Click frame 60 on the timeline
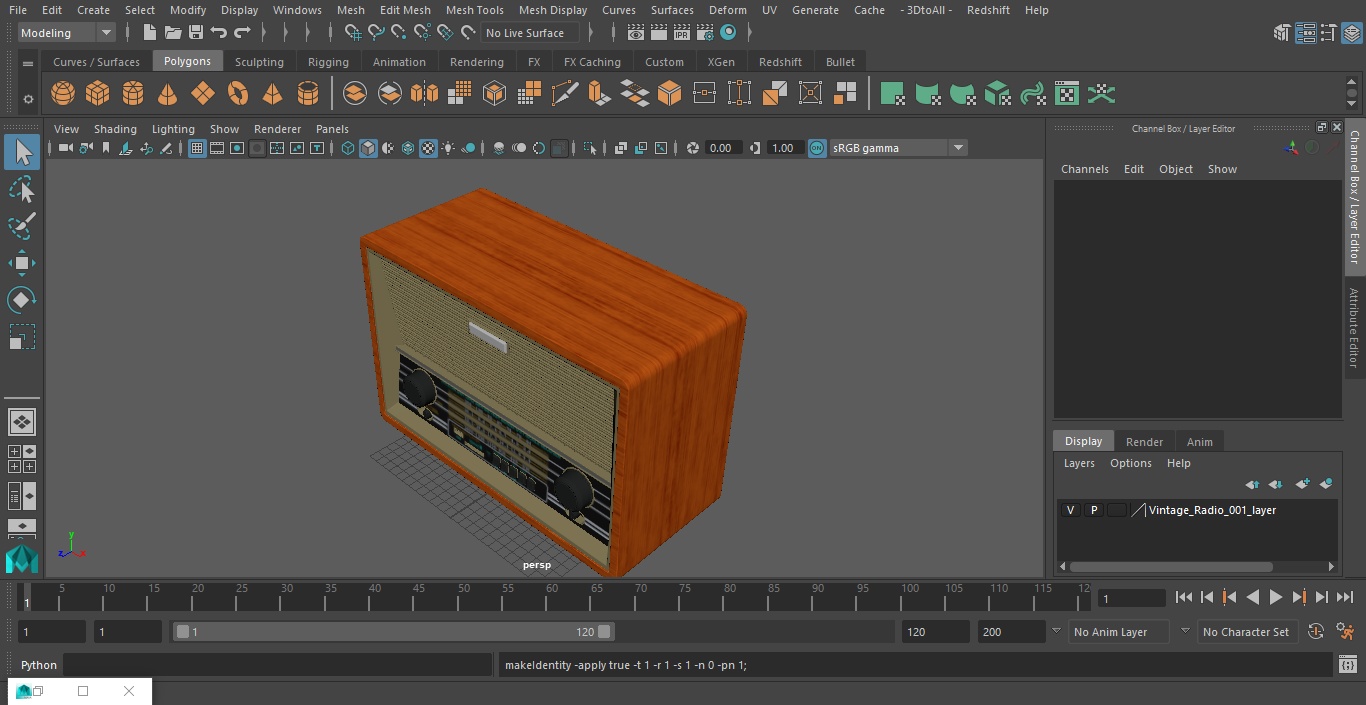The width and height of the screenshot is (1366, 705). tap(551, 597)
